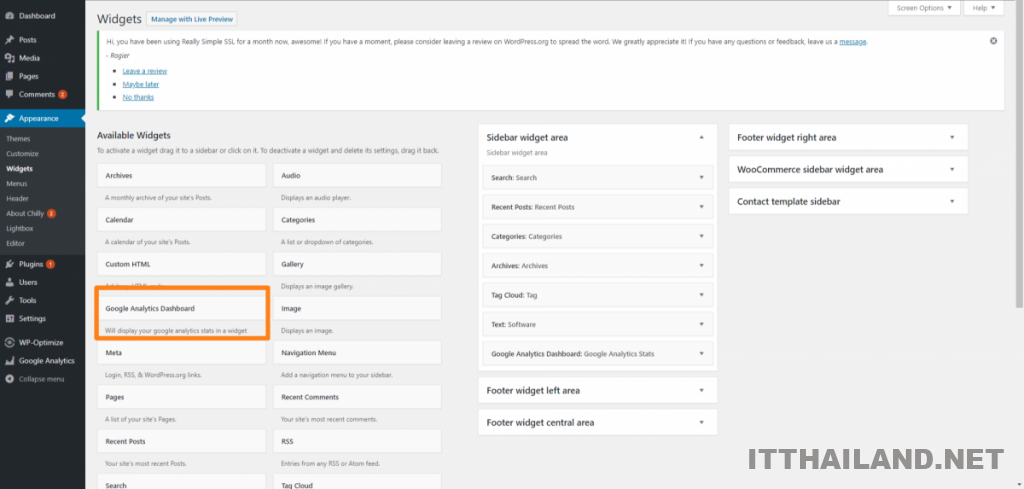Select the Meta available widget

tap(182, 353)
